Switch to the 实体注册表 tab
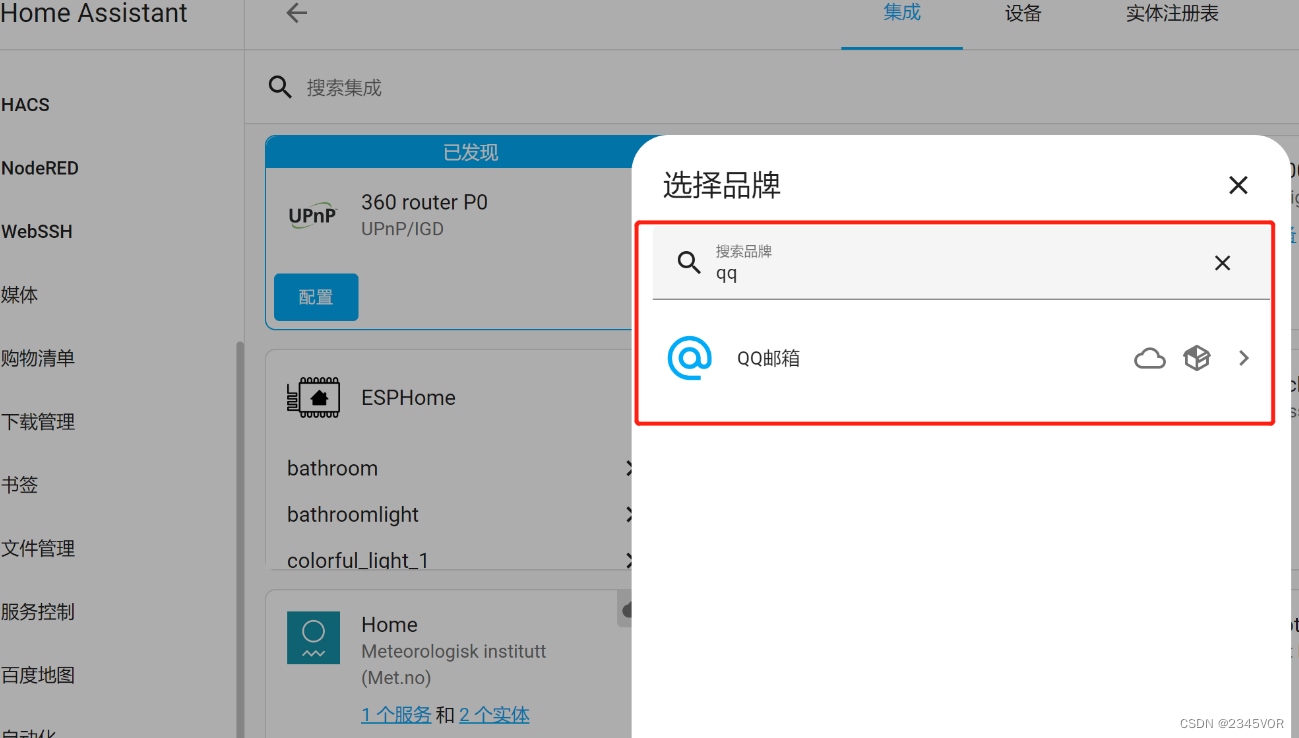The width and height of the screenshot is (1299, 738). [1171, 14]
